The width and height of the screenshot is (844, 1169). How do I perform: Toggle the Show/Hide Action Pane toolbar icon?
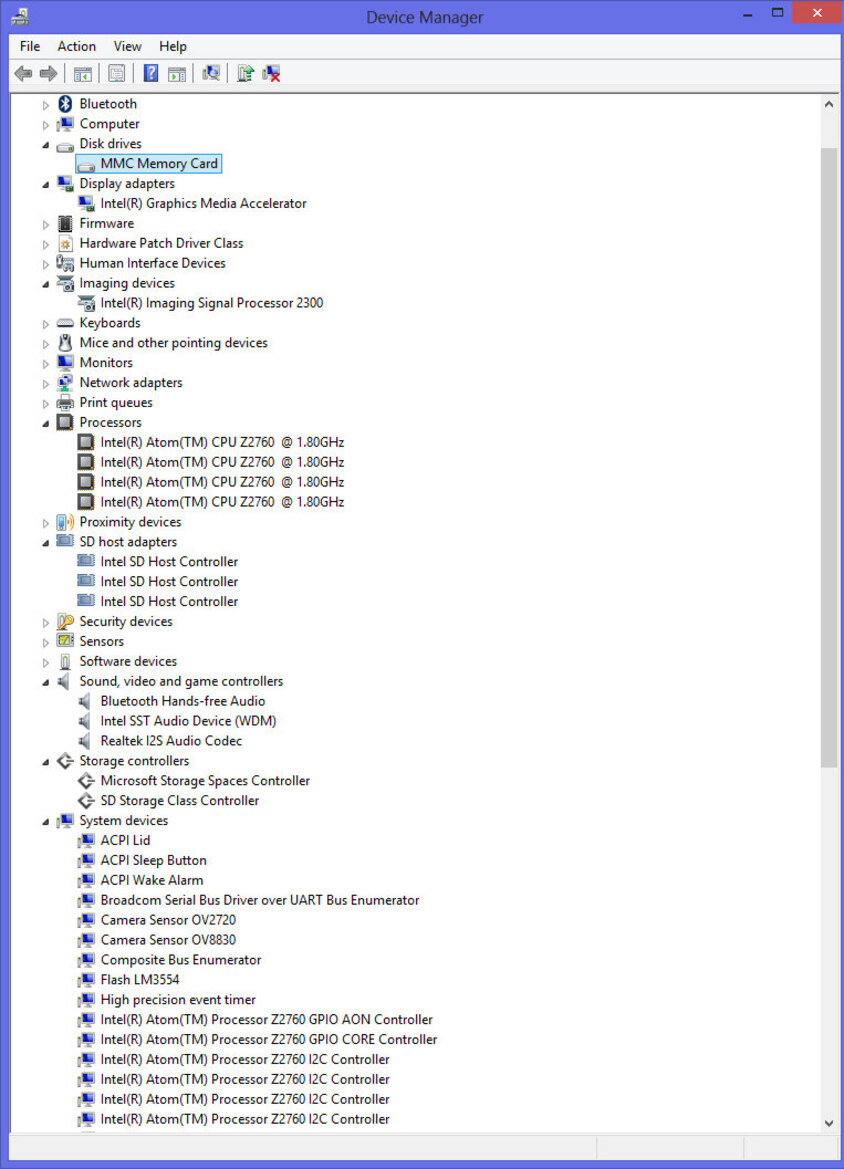177,73
